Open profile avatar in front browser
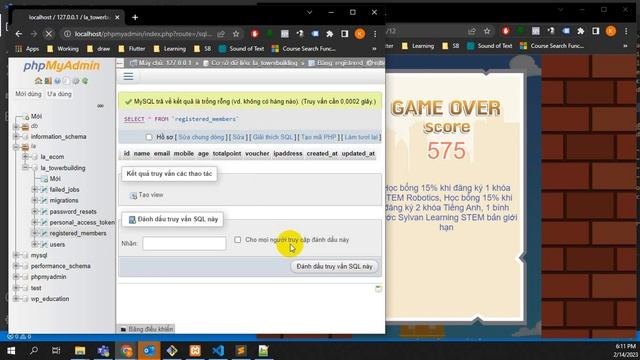The height and width of the screenshot is (360, 640). click(x=360, y=34)
